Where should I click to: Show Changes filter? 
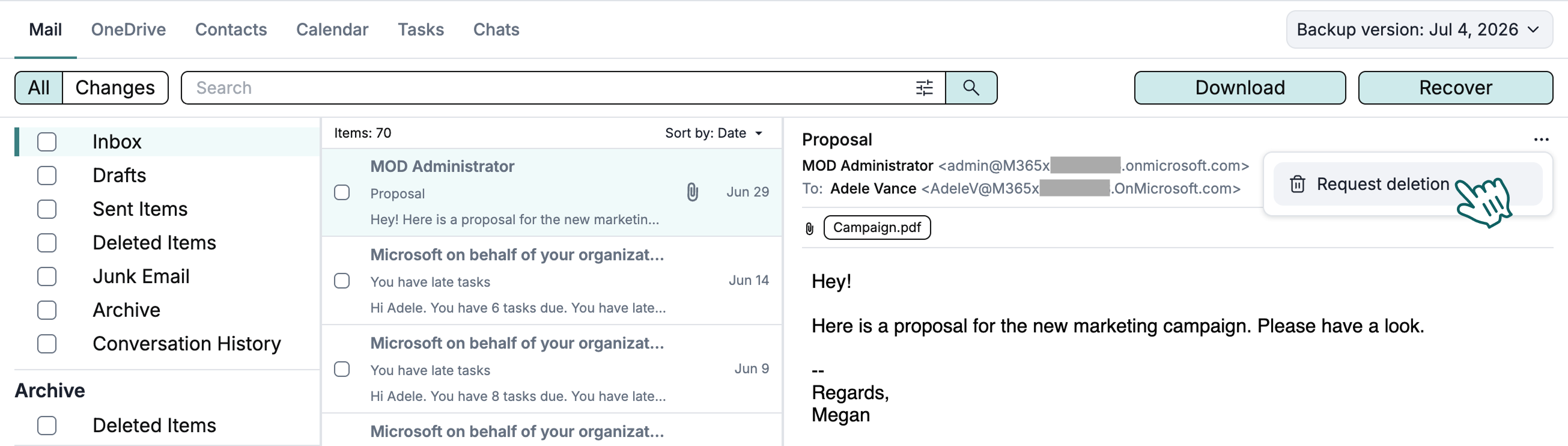click(x=115, y=88)
